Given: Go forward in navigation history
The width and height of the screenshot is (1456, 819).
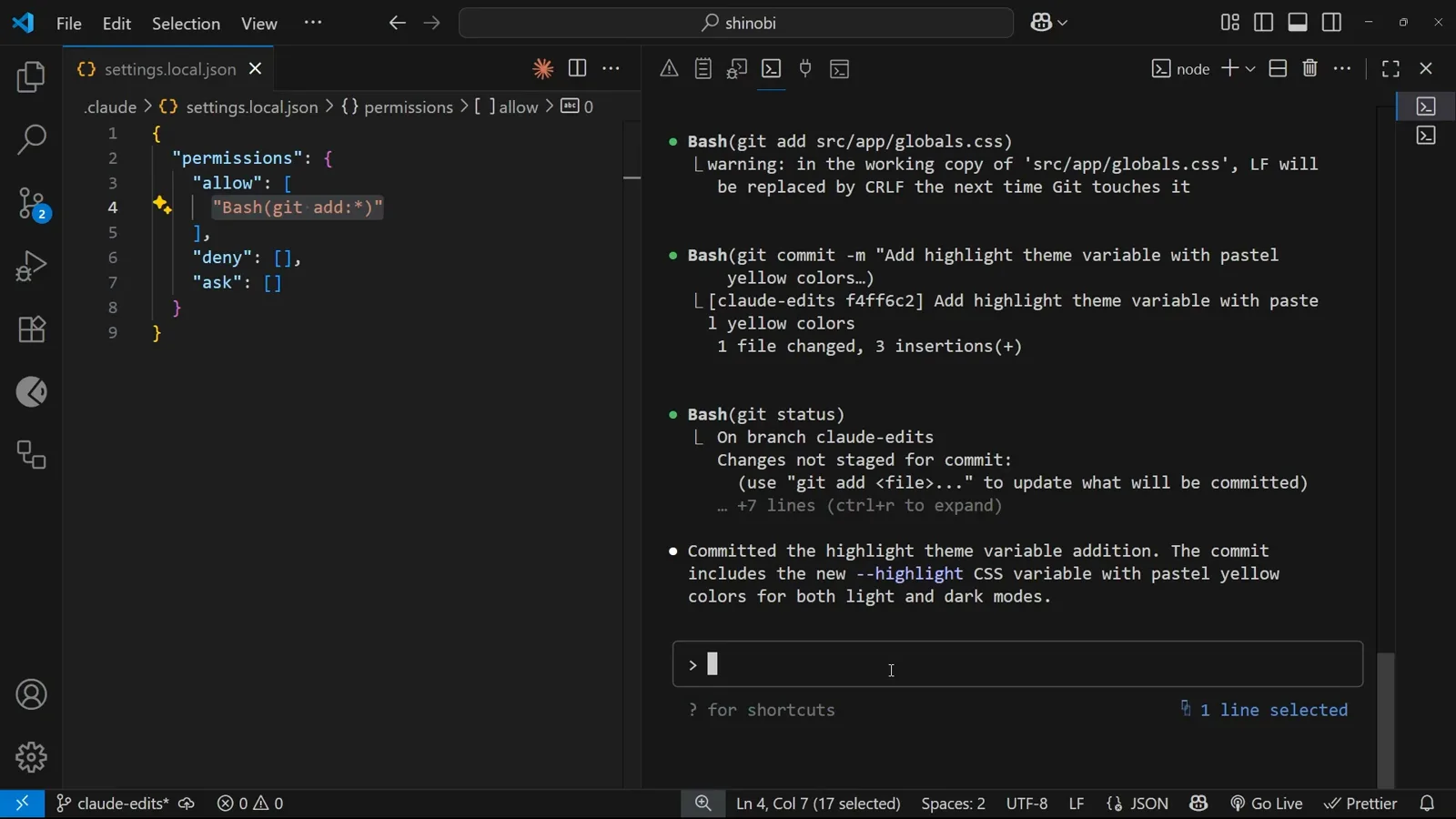Looking at the screenshot, I should [431, 23].
